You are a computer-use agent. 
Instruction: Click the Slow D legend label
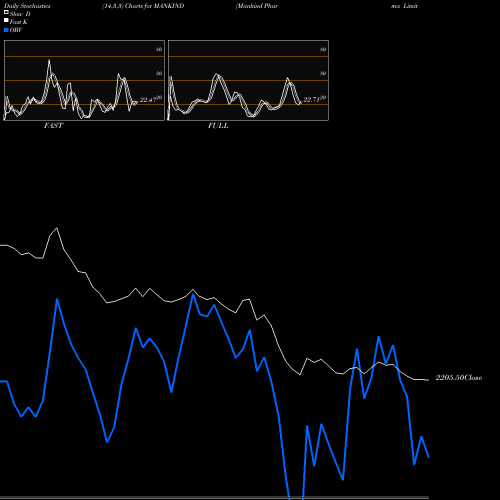tap(20, 14)
